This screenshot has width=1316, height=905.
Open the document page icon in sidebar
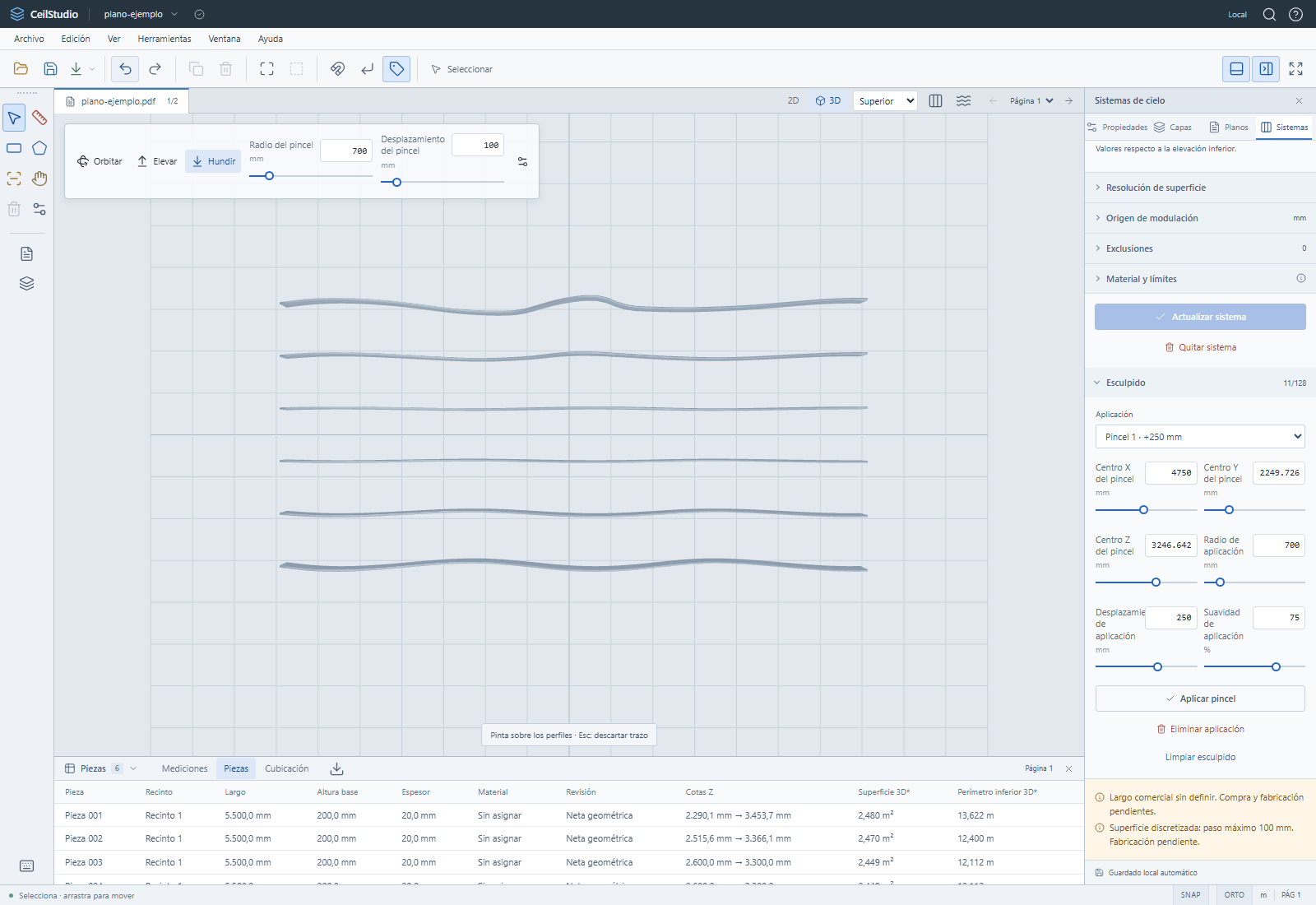(26, 253)
